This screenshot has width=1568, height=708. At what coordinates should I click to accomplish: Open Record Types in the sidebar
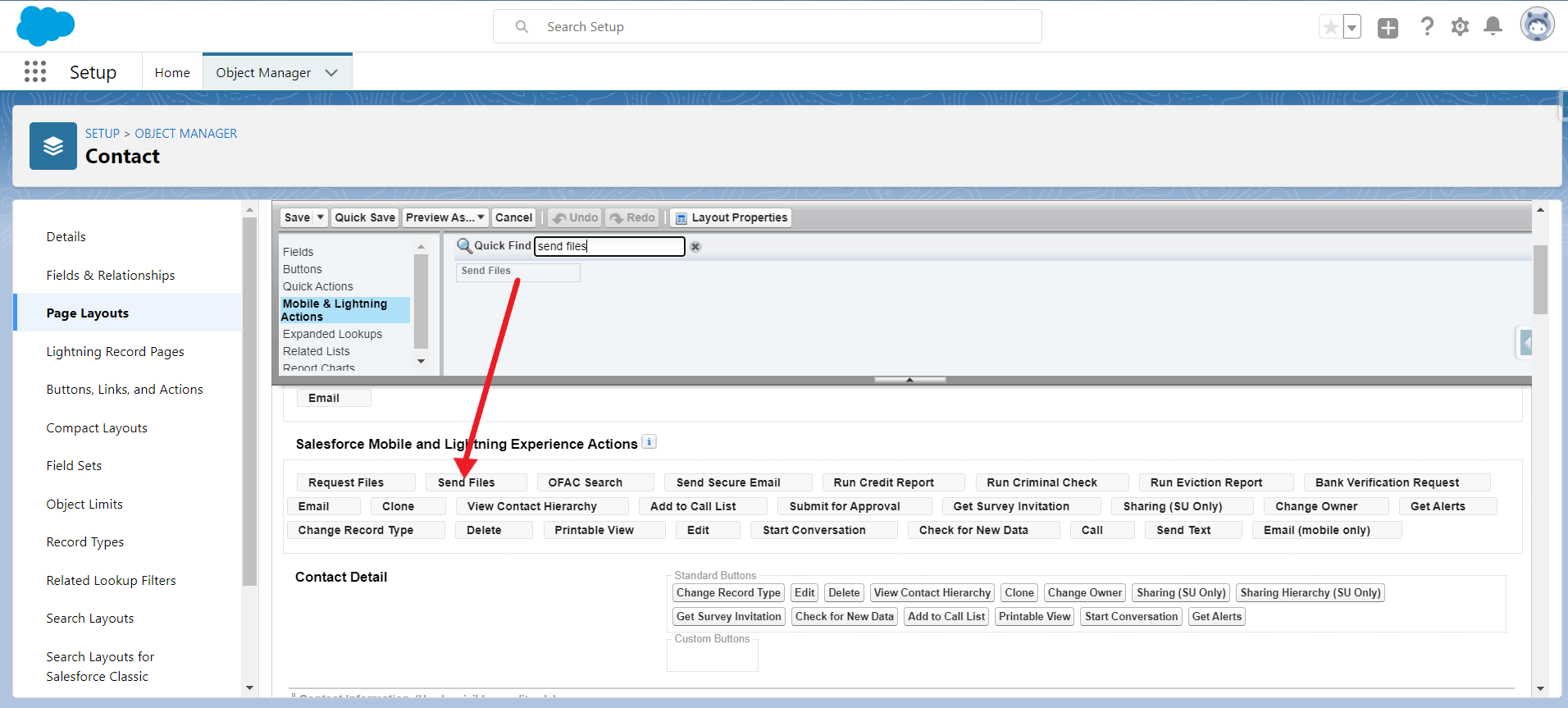click(x=85, y=542)
